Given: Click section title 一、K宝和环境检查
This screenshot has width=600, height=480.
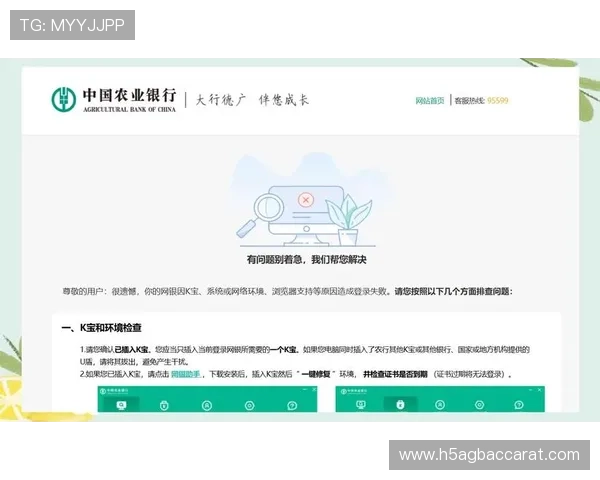Looking at the screenshot, I should click(101, 328).
